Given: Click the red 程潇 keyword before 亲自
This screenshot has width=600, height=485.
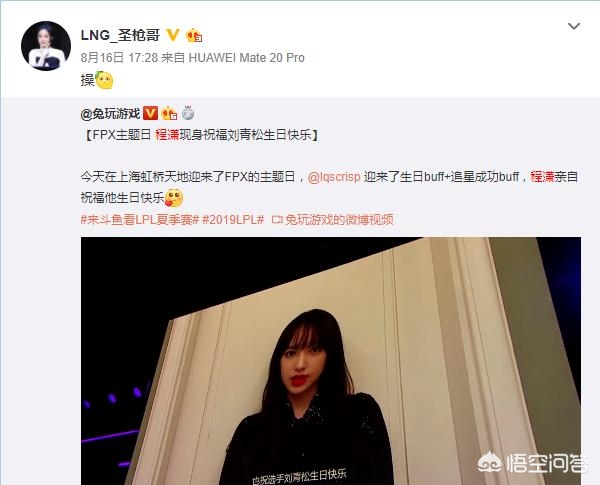Looking at the screenshot, I should [x=542, y=176].
